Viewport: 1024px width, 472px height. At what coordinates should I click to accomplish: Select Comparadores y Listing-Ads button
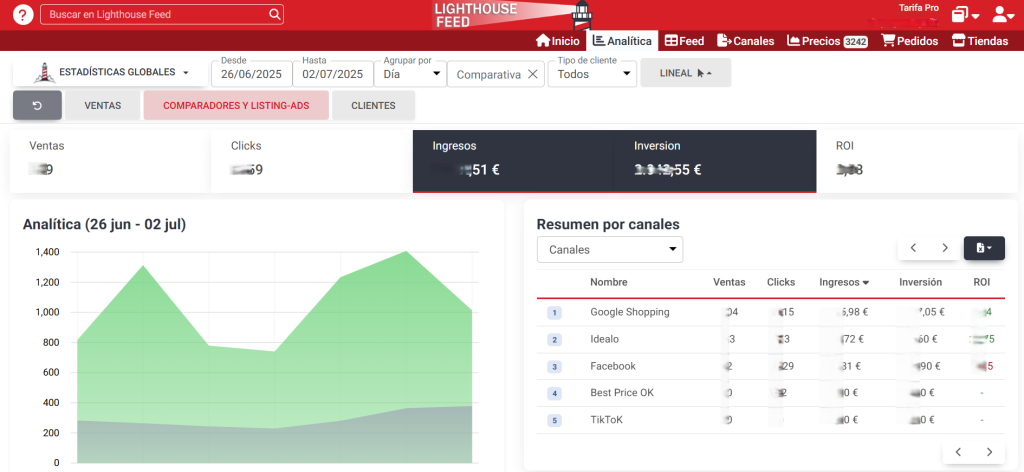click(x=236, y=105)
